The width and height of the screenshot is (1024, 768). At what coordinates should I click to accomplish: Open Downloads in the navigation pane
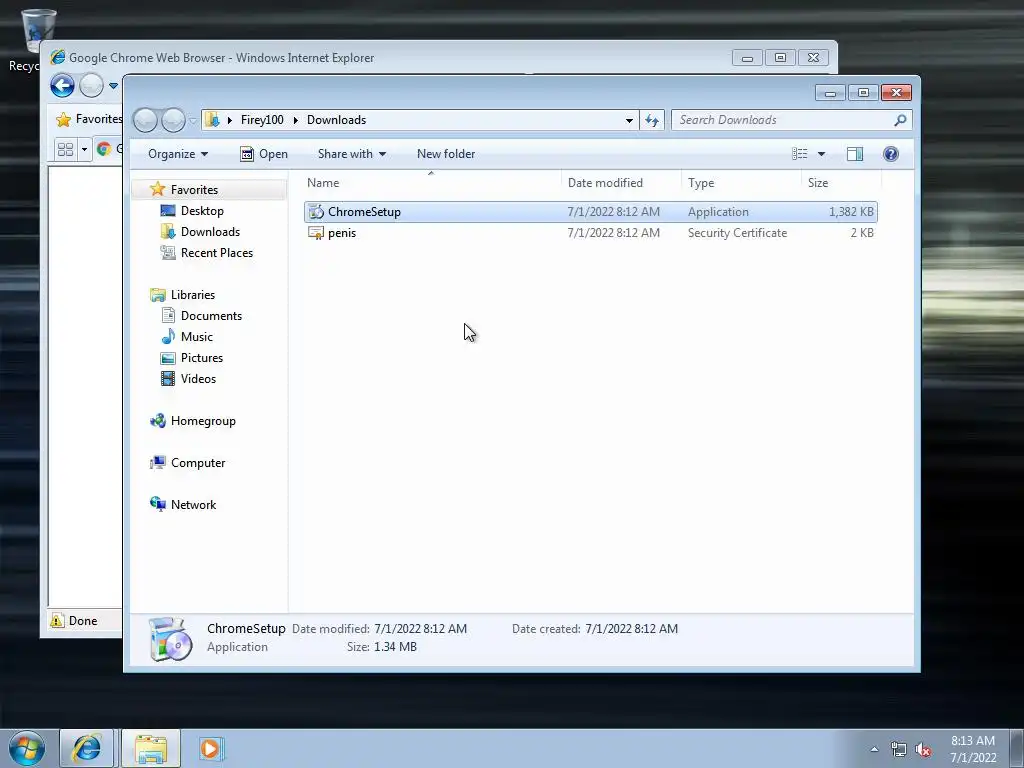pos(210,232)
